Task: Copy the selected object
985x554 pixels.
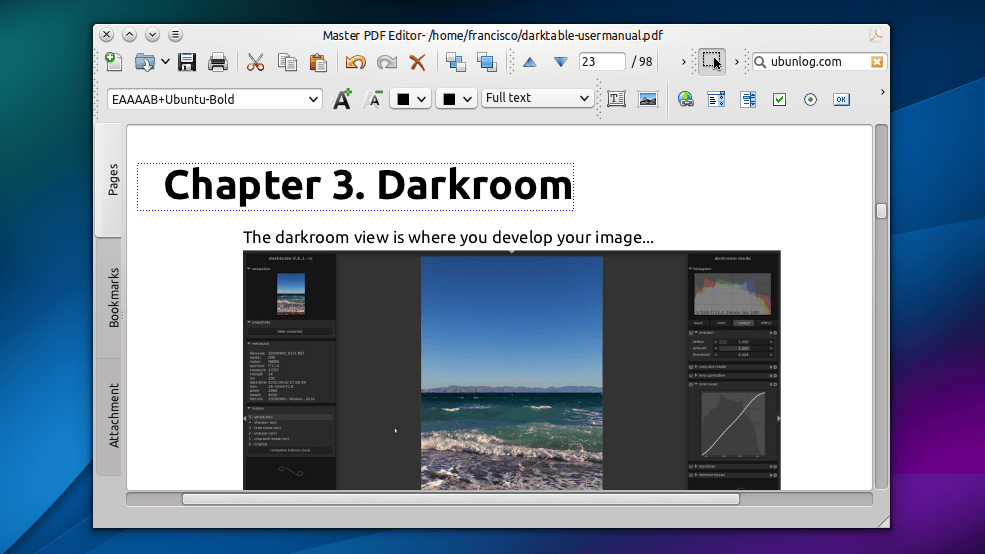Action: tap(287, 62)
